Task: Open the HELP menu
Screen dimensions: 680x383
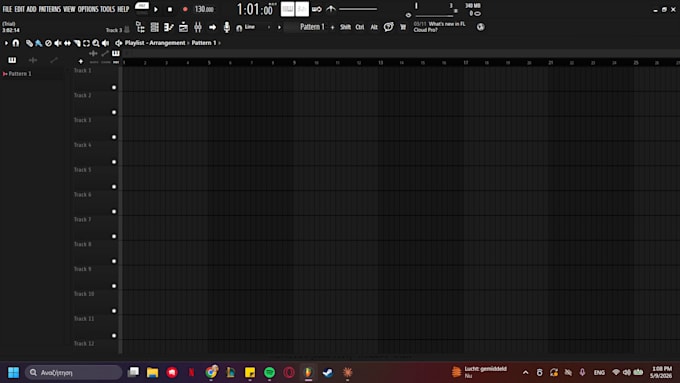Action: click(123, 9)
